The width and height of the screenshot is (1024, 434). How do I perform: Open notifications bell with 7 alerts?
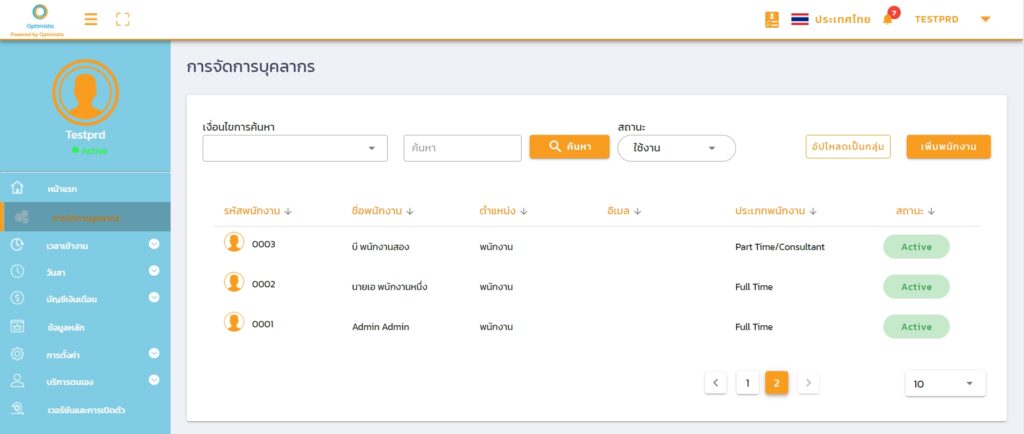(887, 19)
